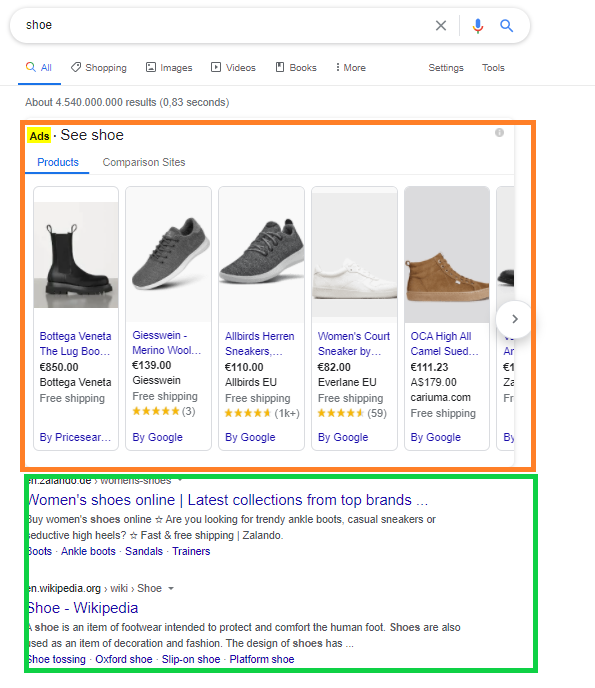This screenshot has height=688, width=595.
Task: Click By Pricesear… under the Bottega boot
Action: click(x=75, y=437)
